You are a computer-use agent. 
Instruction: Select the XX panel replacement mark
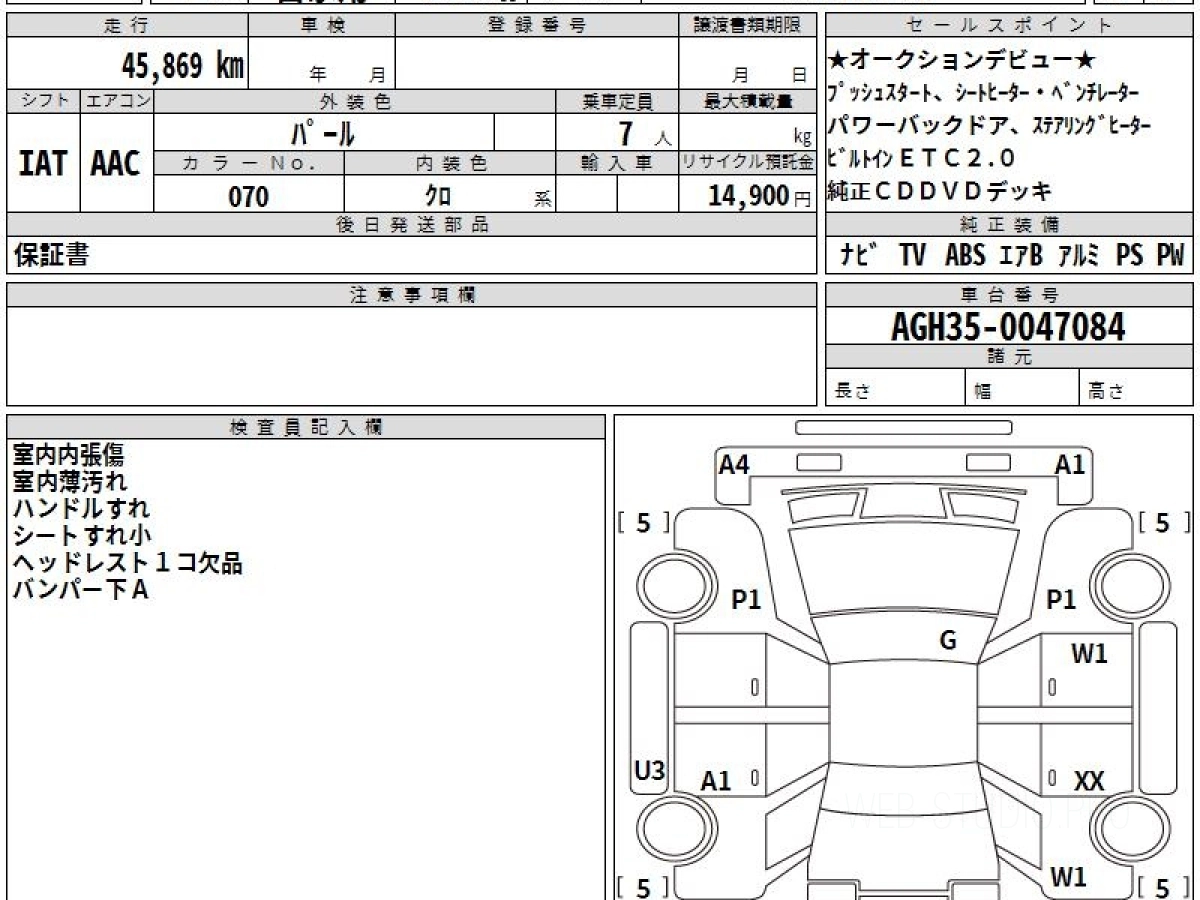[1089, 782]
